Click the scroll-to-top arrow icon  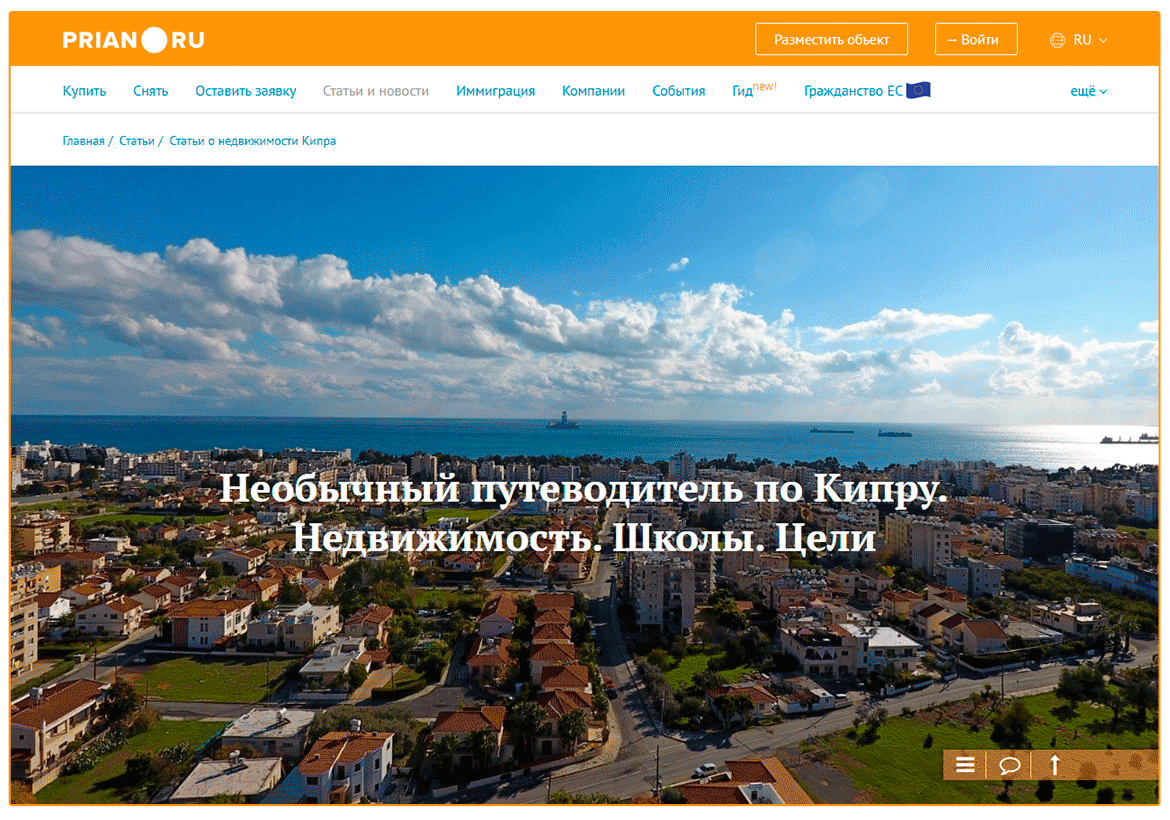click(1054, 765)
